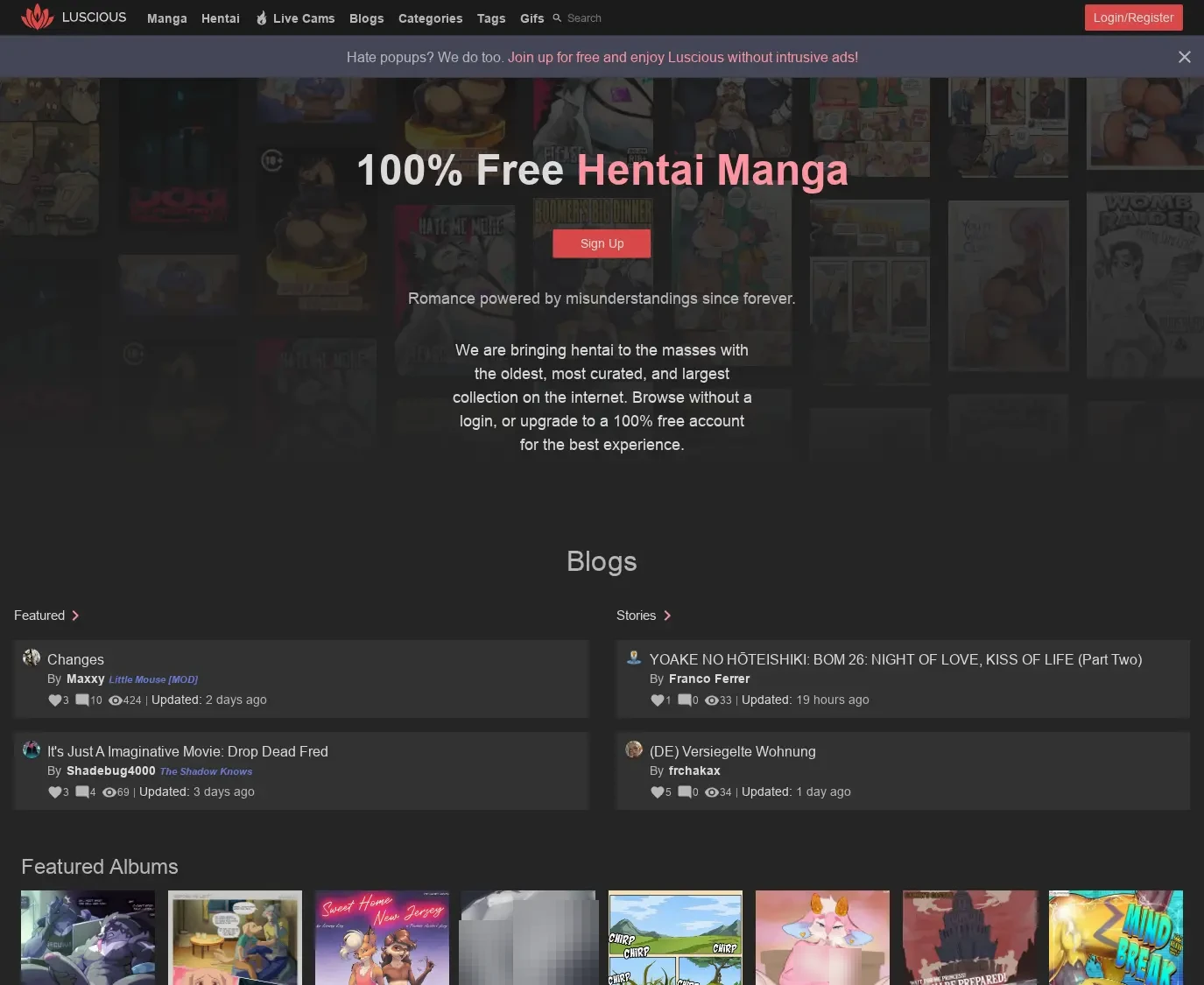
Task: Visit author Maxxy's profile
Action: [86, 679]
